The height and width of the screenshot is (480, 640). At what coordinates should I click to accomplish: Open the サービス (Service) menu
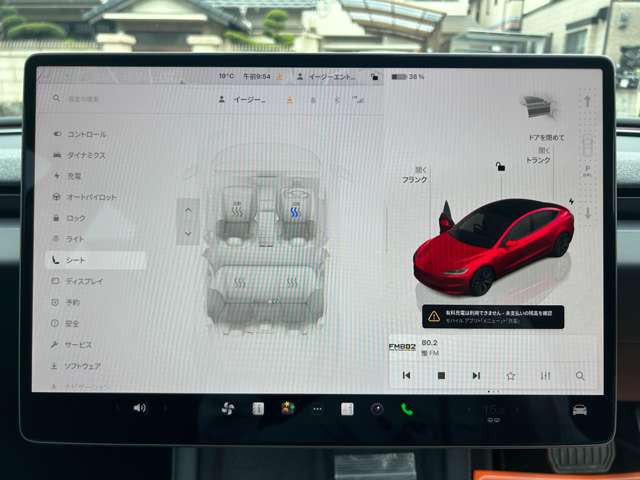point(72,344)
